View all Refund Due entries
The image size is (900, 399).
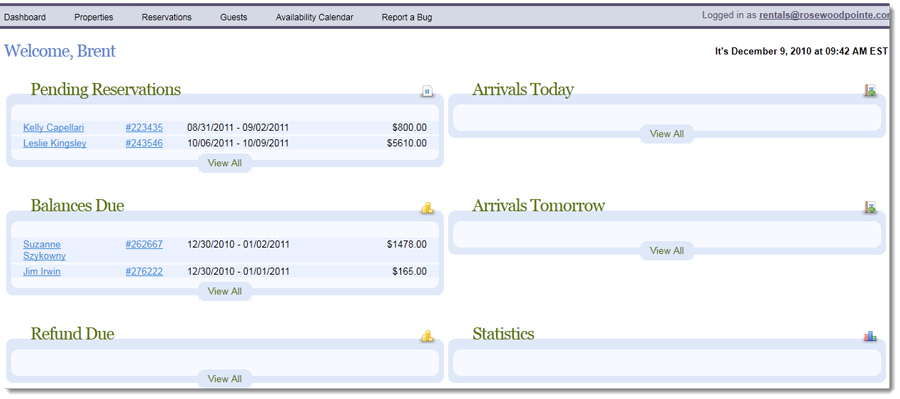click(225, 379)
